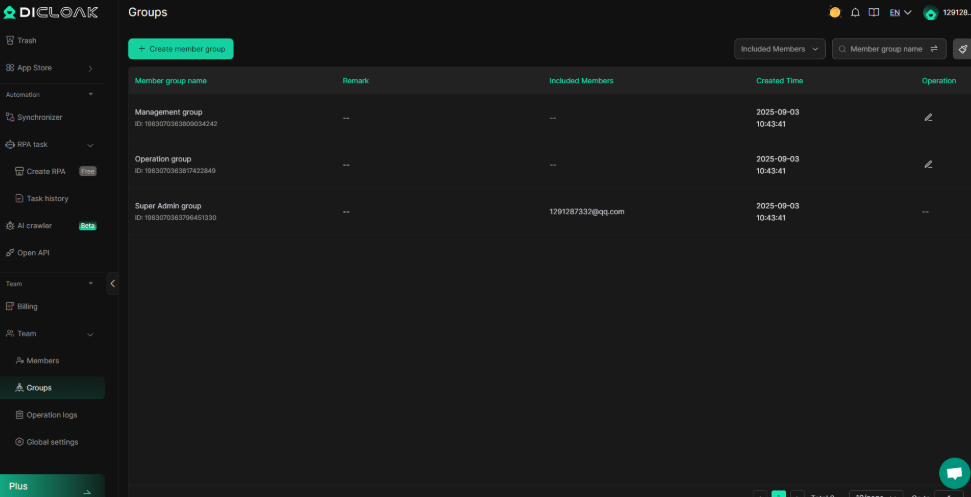971x497 pixels.
Task: Click ID 1963070363817422849 text
Action: (175, 171)
